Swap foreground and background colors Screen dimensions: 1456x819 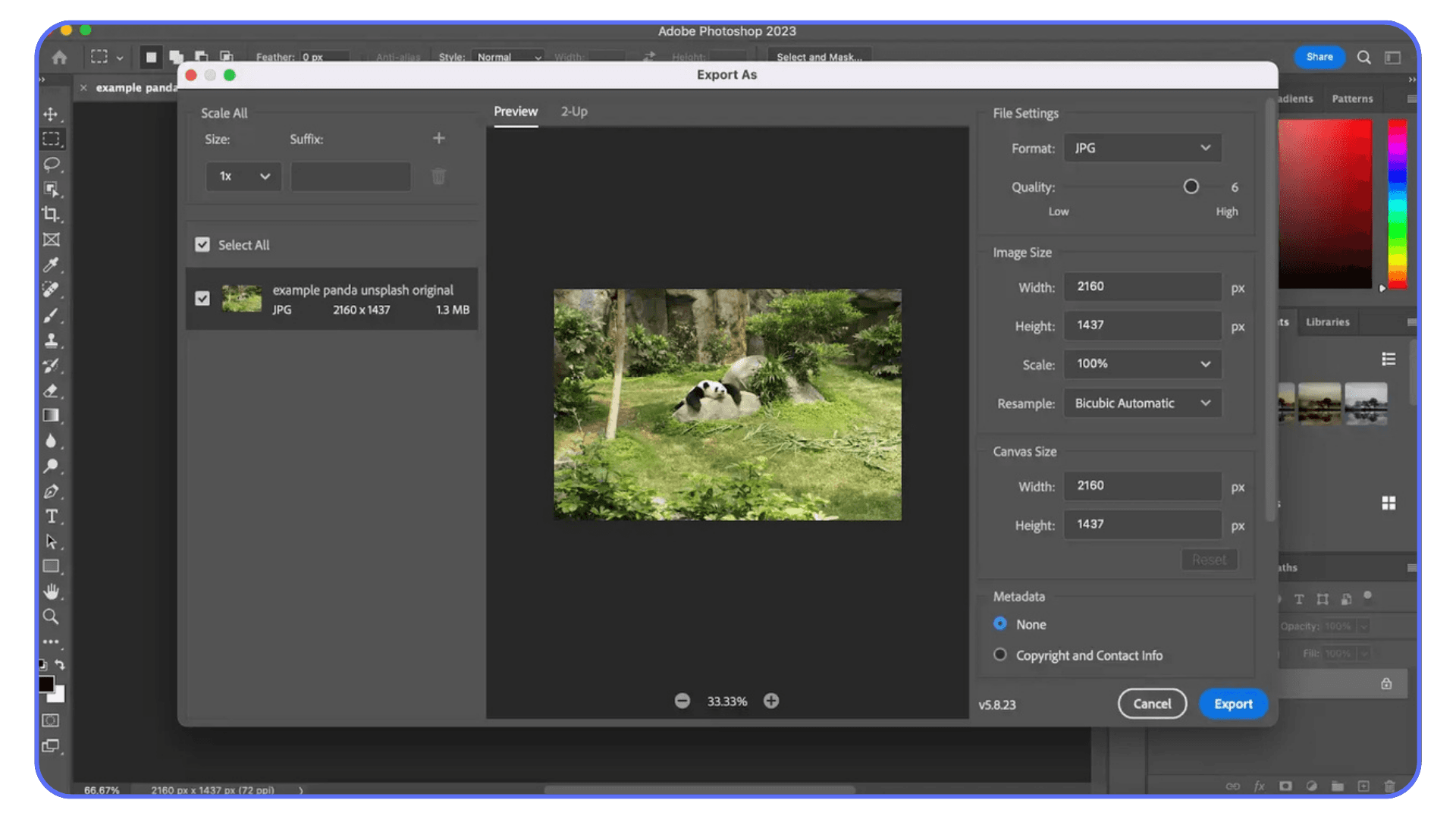(60, 664)
